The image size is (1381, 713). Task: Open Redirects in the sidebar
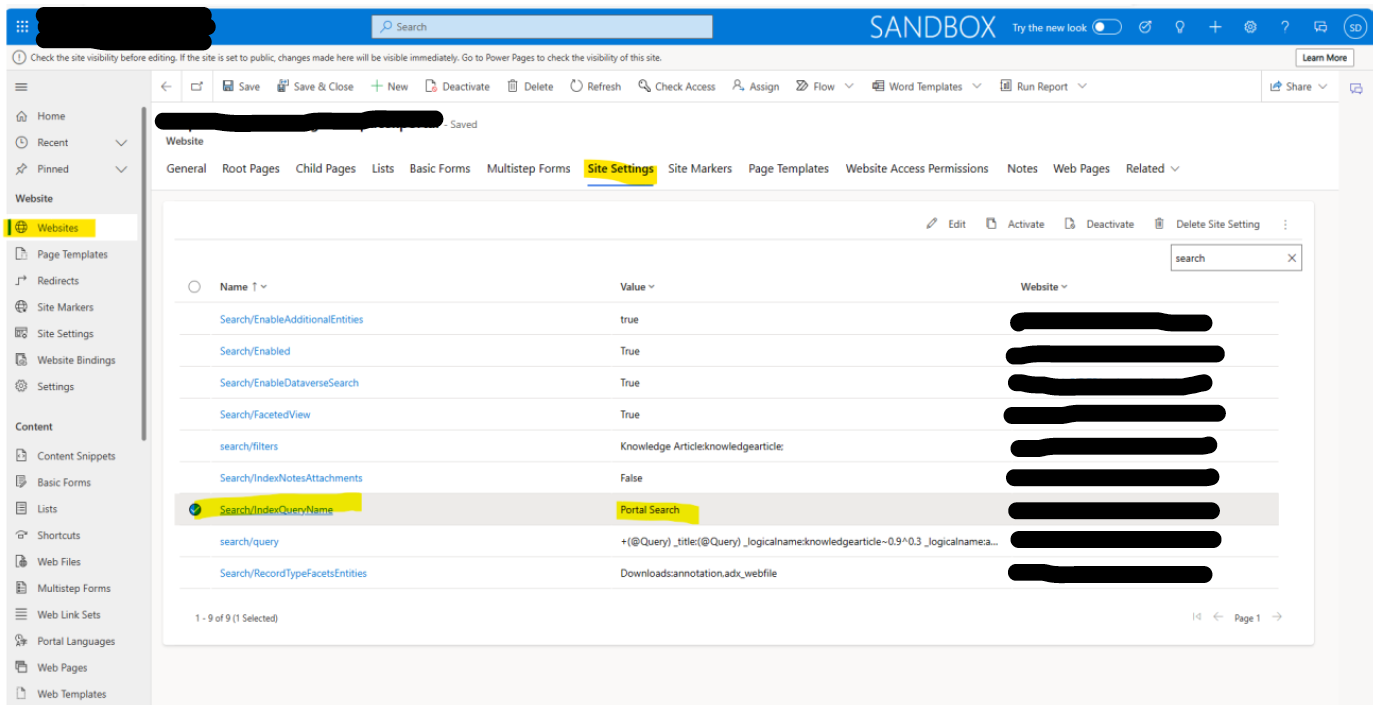pyautogui.click(x=58, y=281)
